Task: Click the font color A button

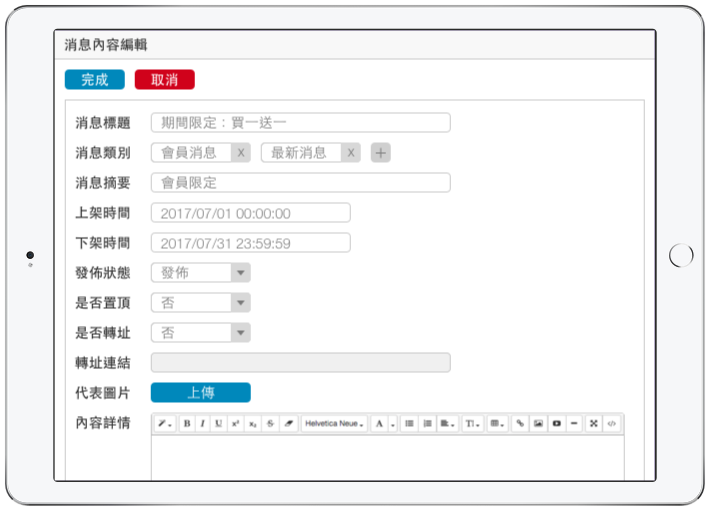Action: 379,424
